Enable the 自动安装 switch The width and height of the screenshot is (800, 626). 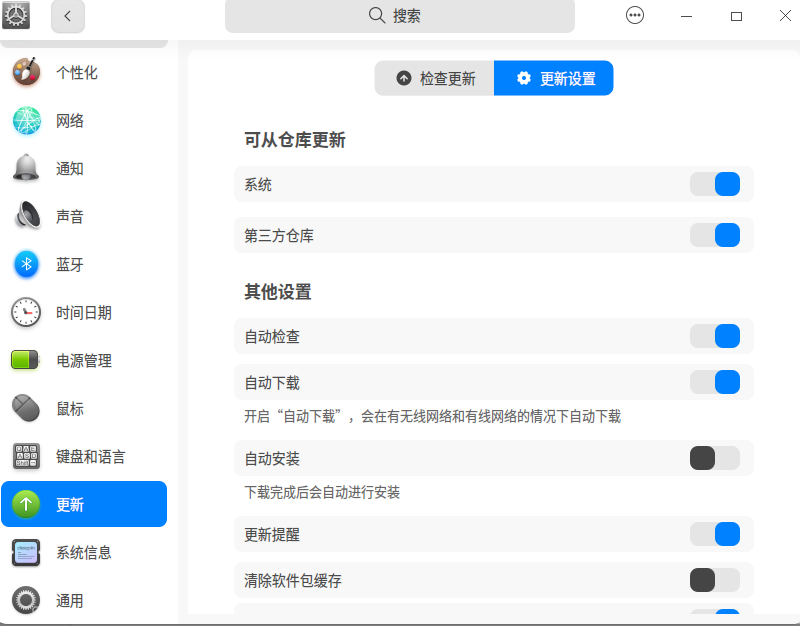[715, 458]
